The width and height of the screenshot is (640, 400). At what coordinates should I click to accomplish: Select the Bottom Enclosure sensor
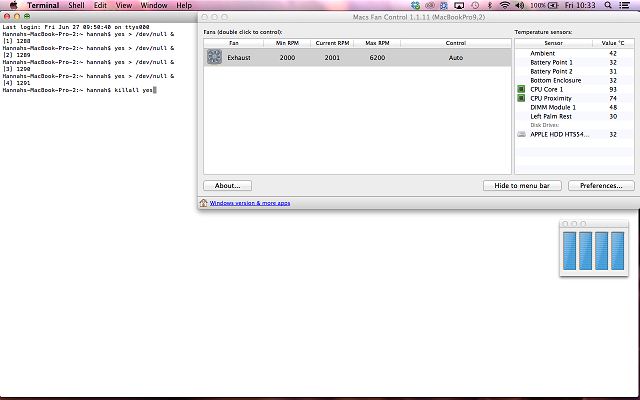pos(556,80)
